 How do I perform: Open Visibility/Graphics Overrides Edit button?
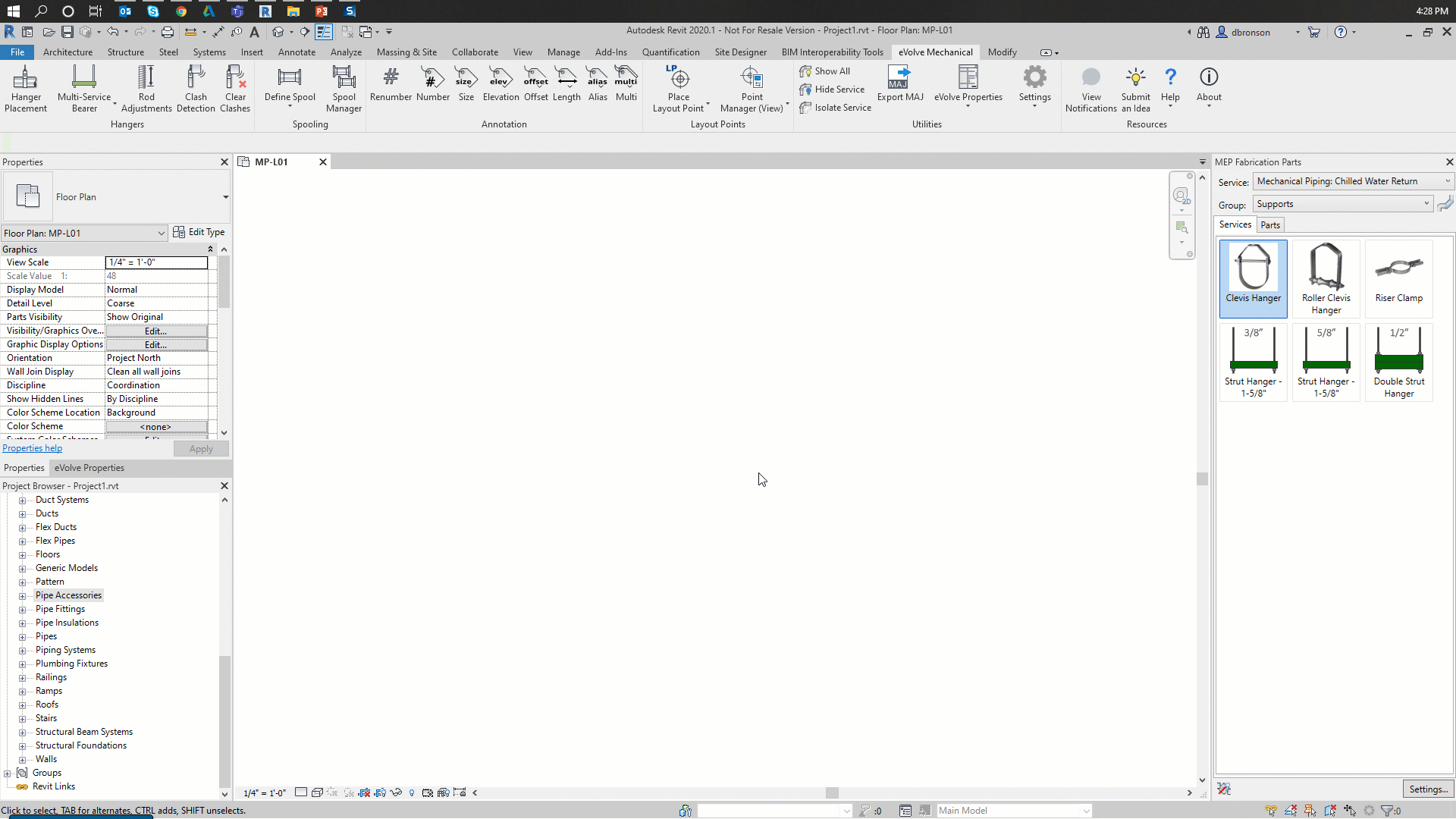[156, 331]
